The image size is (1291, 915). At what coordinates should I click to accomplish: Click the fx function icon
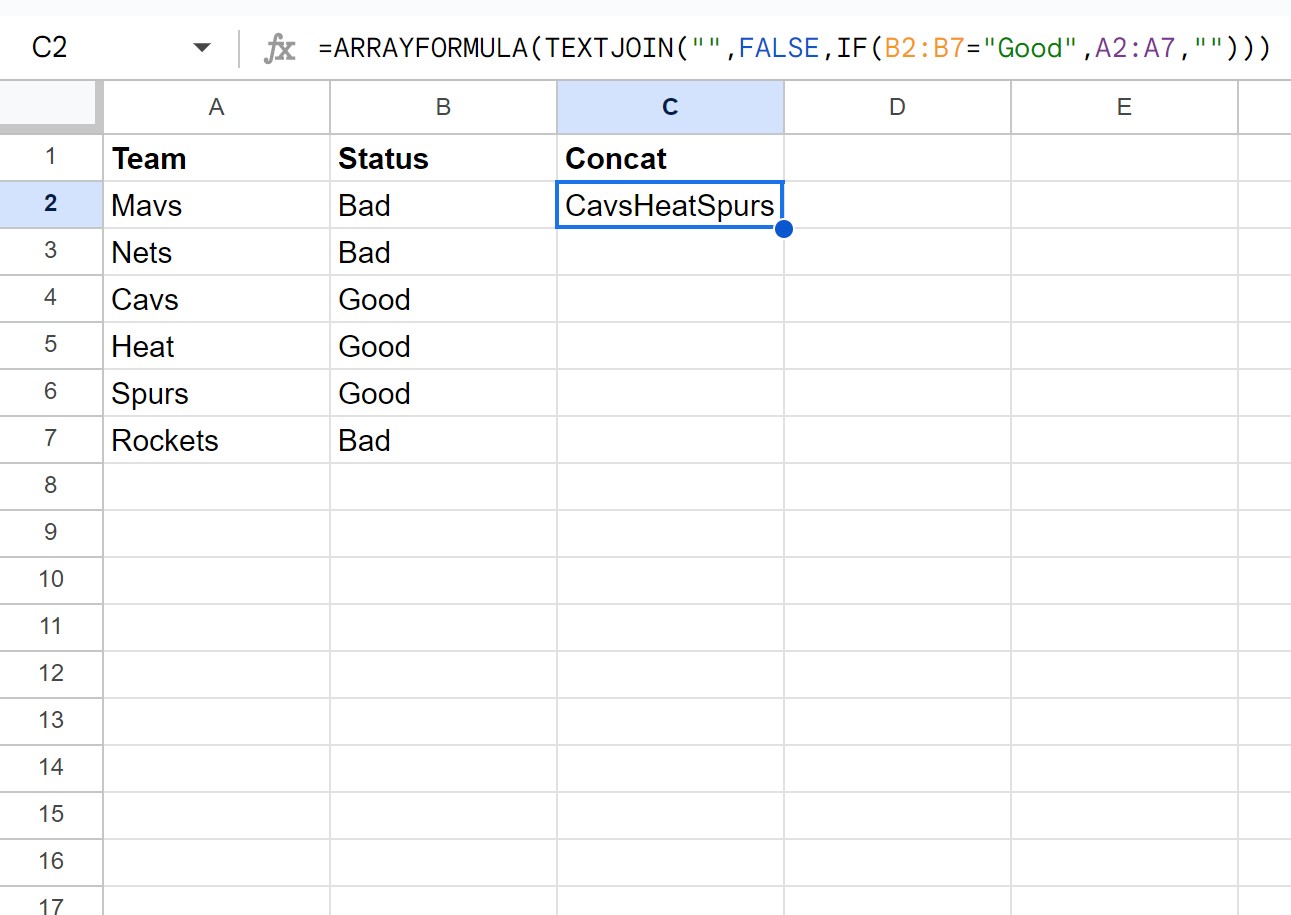point(280,48)
